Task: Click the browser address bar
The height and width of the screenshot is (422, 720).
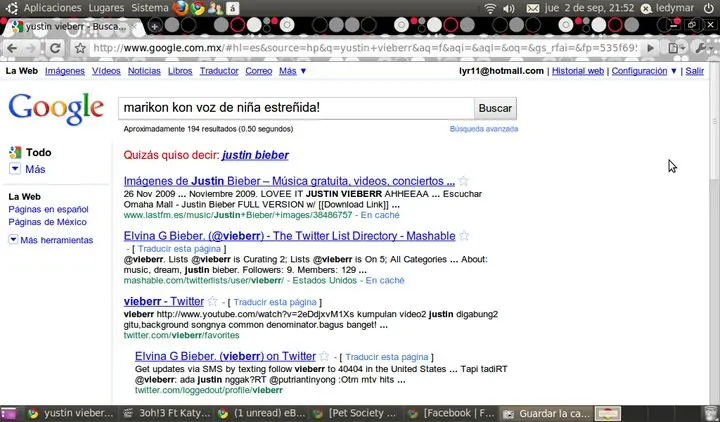Action: coord(365,48)
